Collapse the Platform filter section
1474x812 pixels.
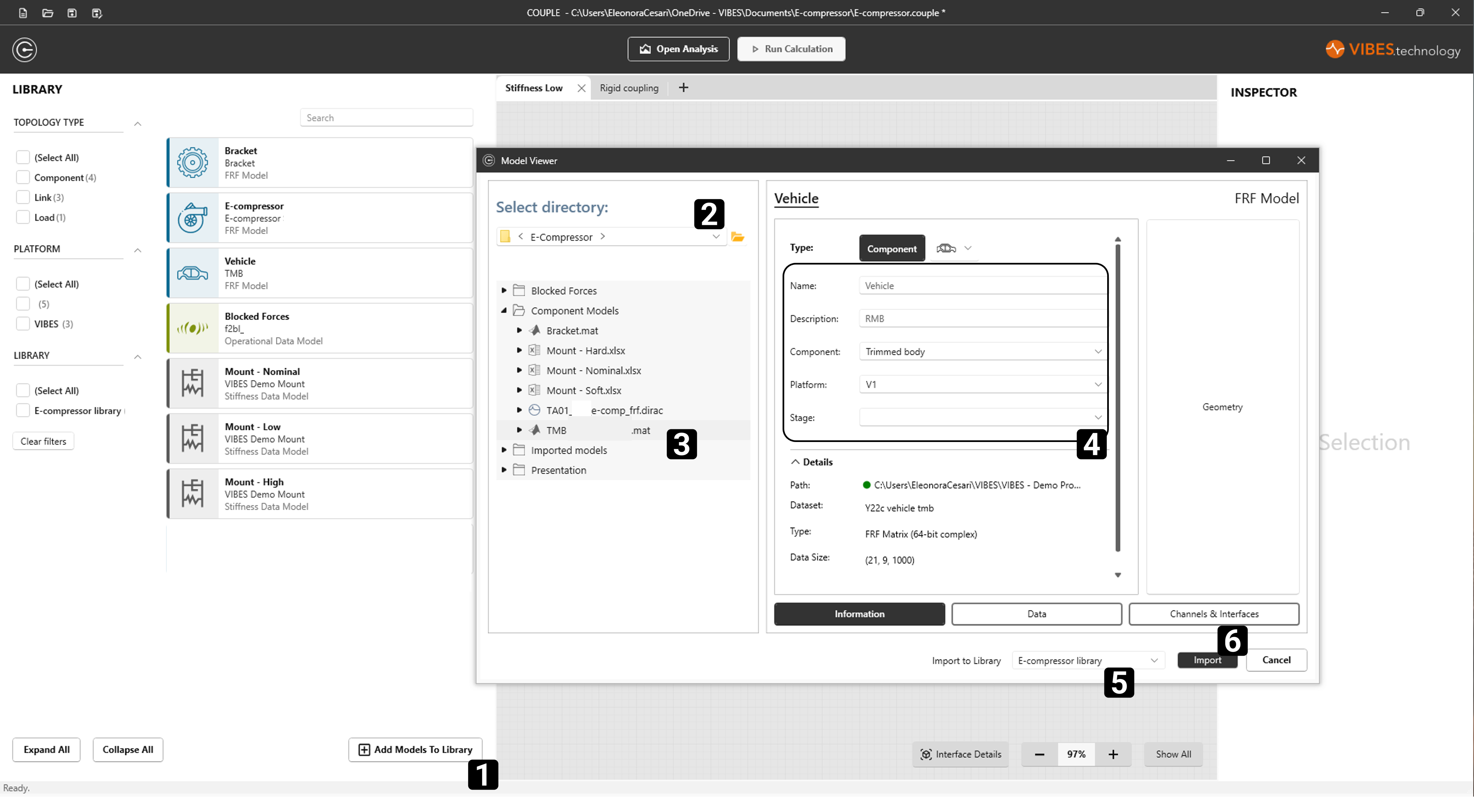[x=138, y=250]
